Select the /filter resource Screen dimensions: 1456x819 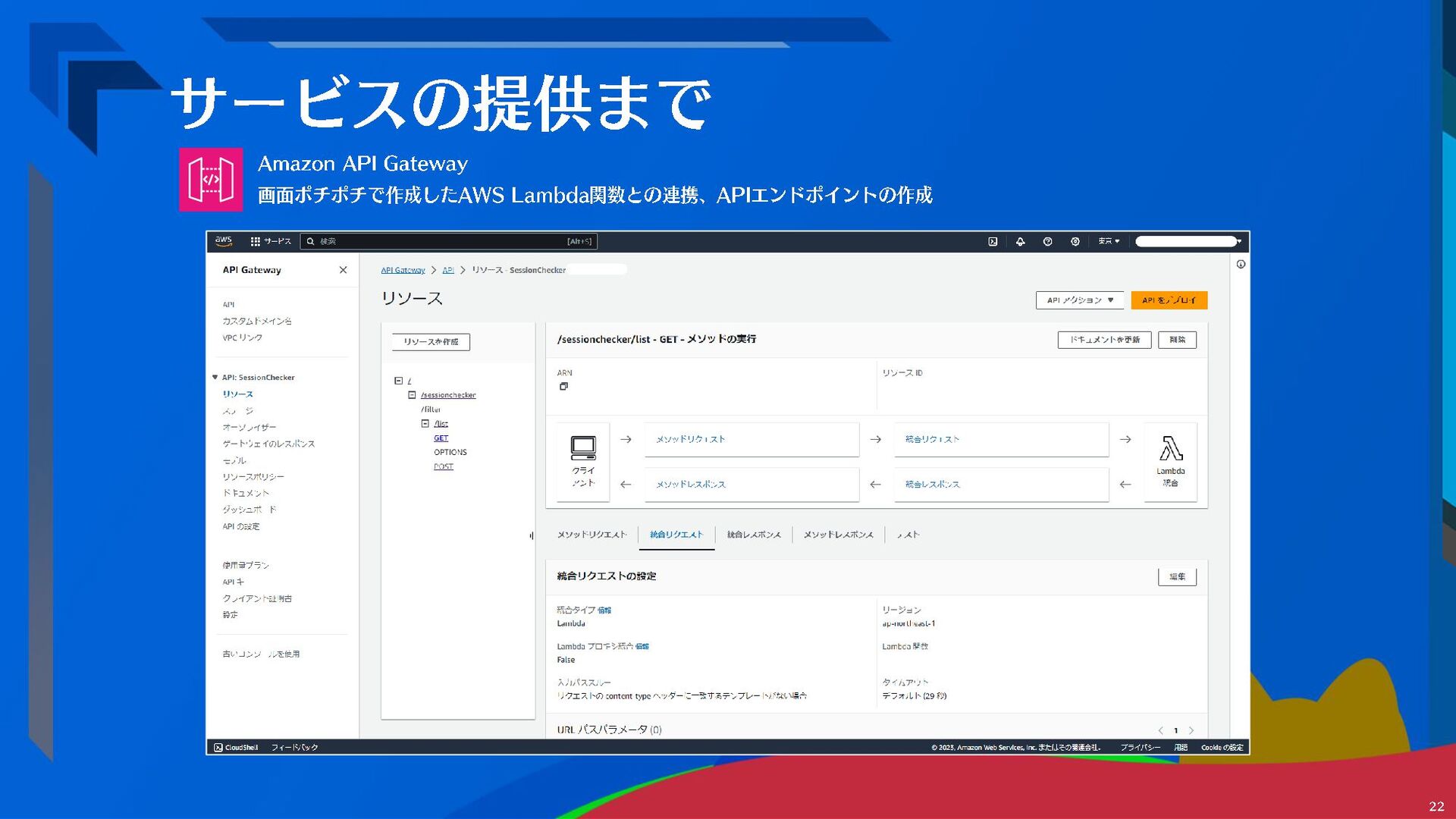click(x=431, y=409)
